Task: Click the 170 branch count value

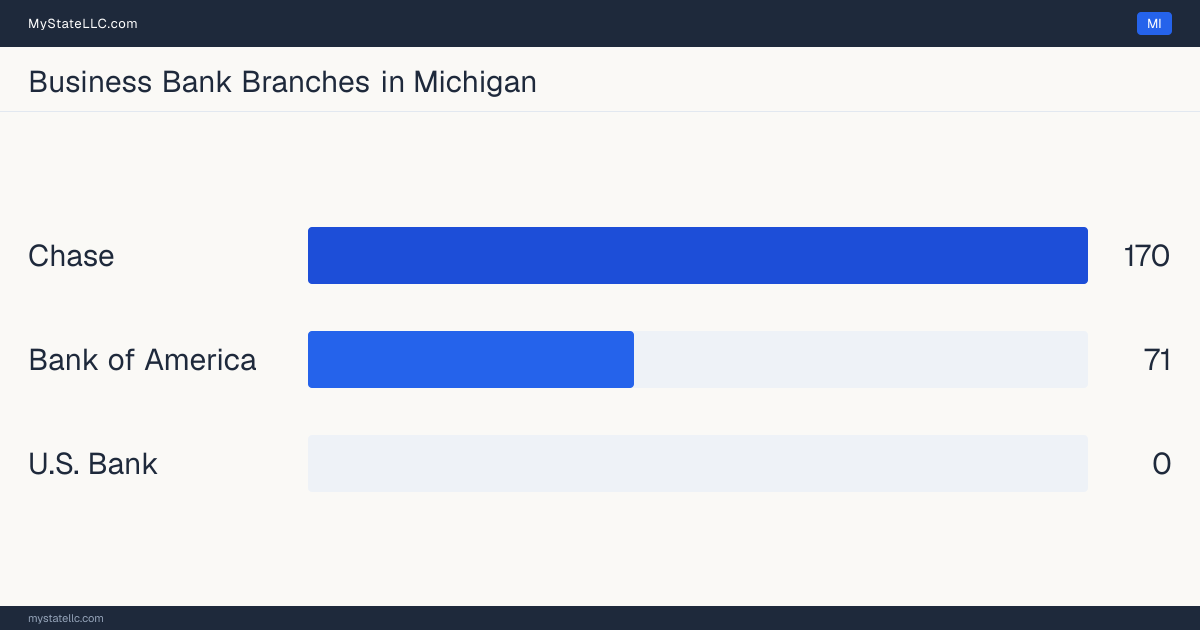Action: 1147,256
